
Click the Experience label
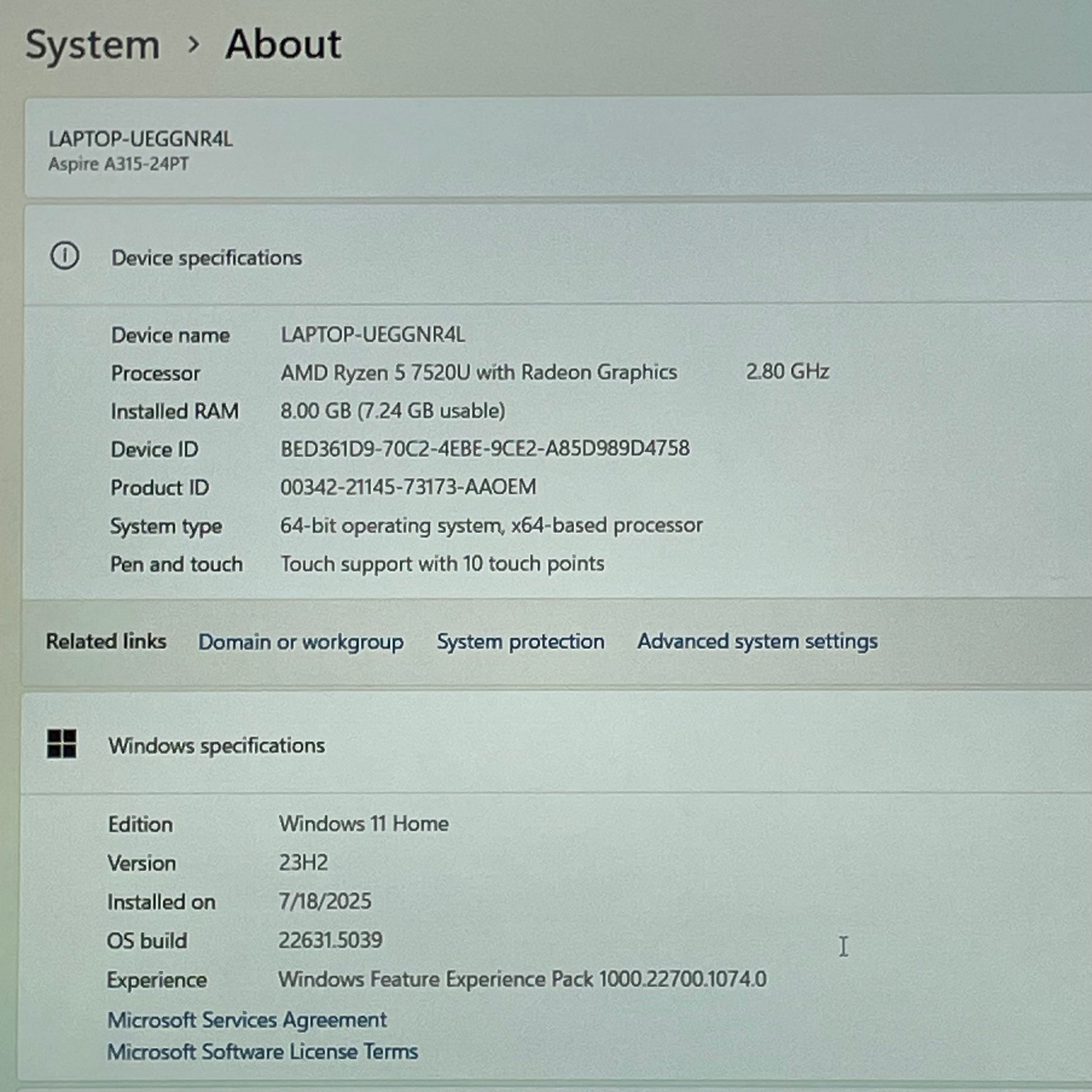coord(157,981)
